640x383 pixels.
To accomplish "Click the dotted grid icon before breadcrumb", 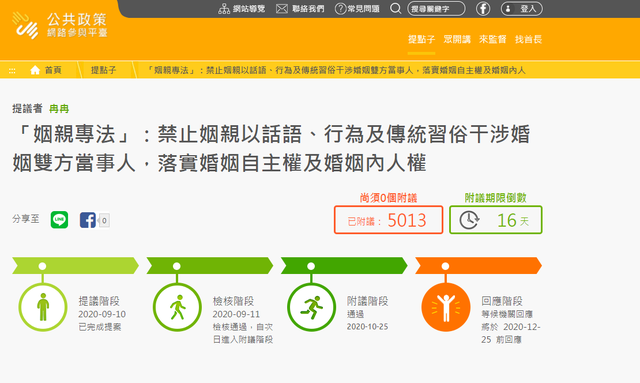I will (12, 71).
